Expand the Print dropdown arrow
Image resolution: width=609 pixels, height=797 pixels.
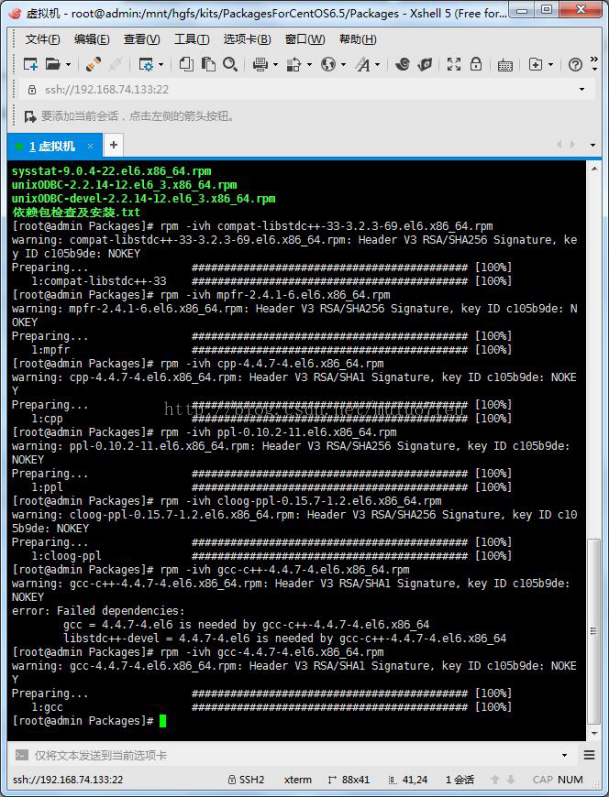pos(275,65)
